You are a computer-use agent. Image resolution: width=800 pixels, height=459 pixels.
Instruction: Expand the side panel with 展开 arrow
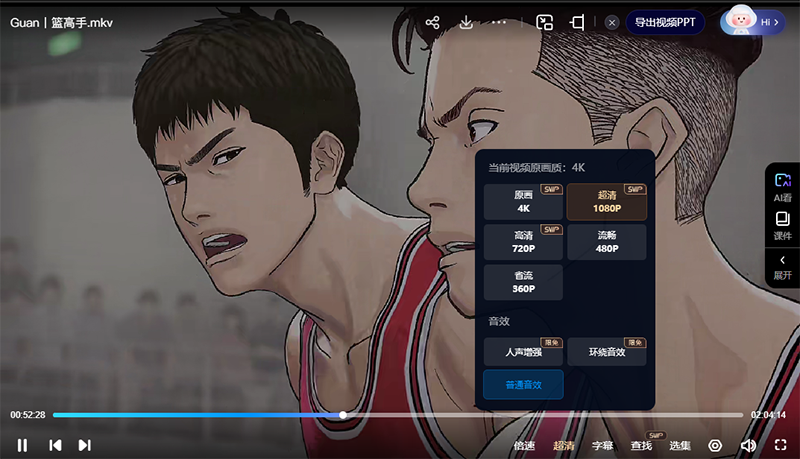coord(782,268)
